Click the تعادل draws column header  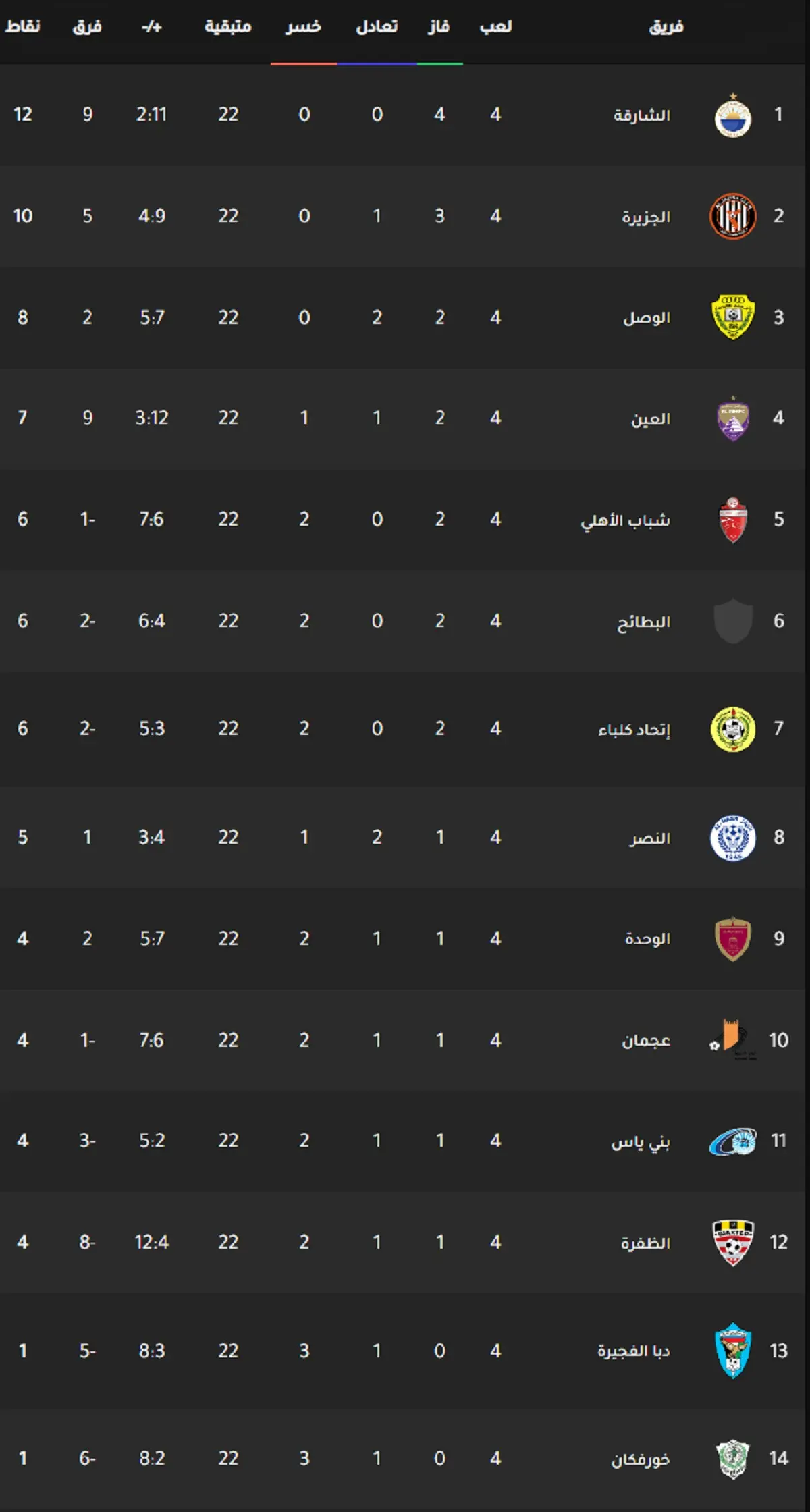[377, 26]
